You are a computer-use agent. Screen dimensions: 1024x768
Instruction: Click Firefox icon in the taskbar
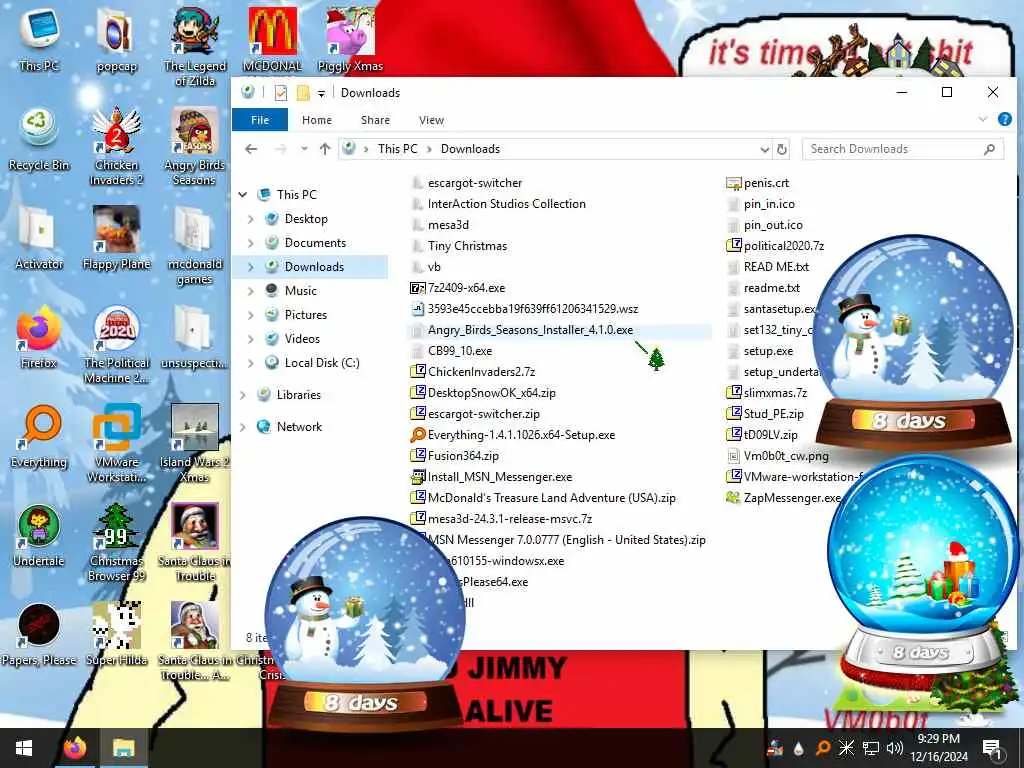pos(75,748)
